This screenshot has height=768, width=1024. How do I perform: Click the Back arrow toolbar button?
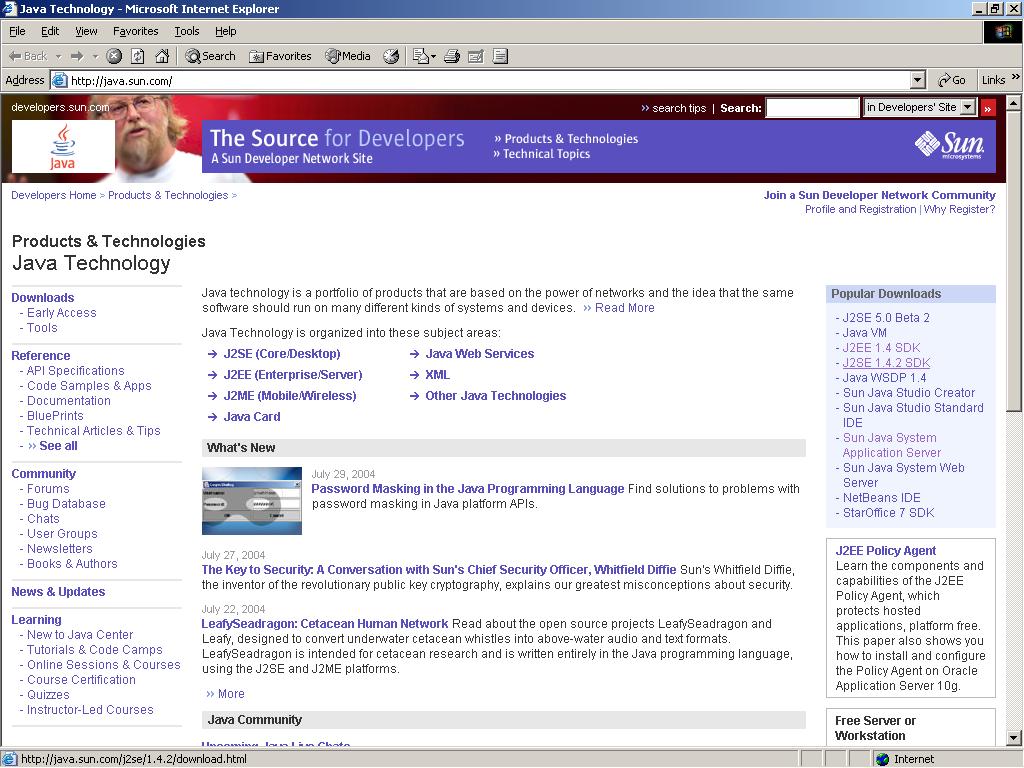coord(27,56)
